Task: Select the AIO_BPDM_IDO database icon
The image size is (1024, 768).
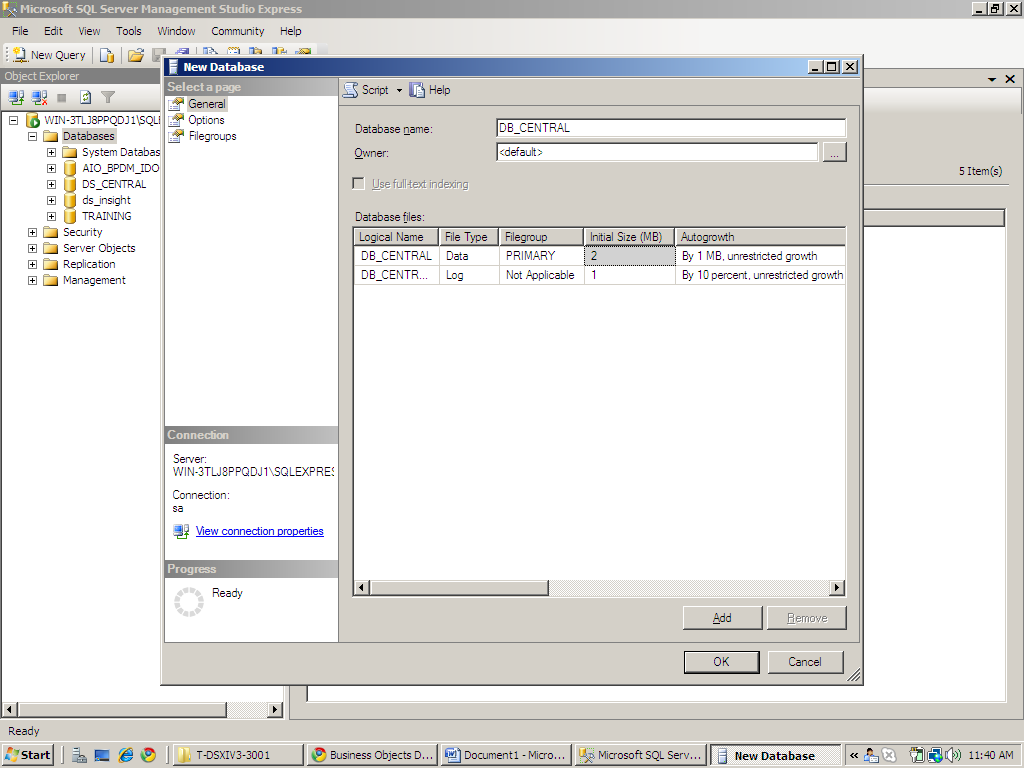Action: click(70, 168)
